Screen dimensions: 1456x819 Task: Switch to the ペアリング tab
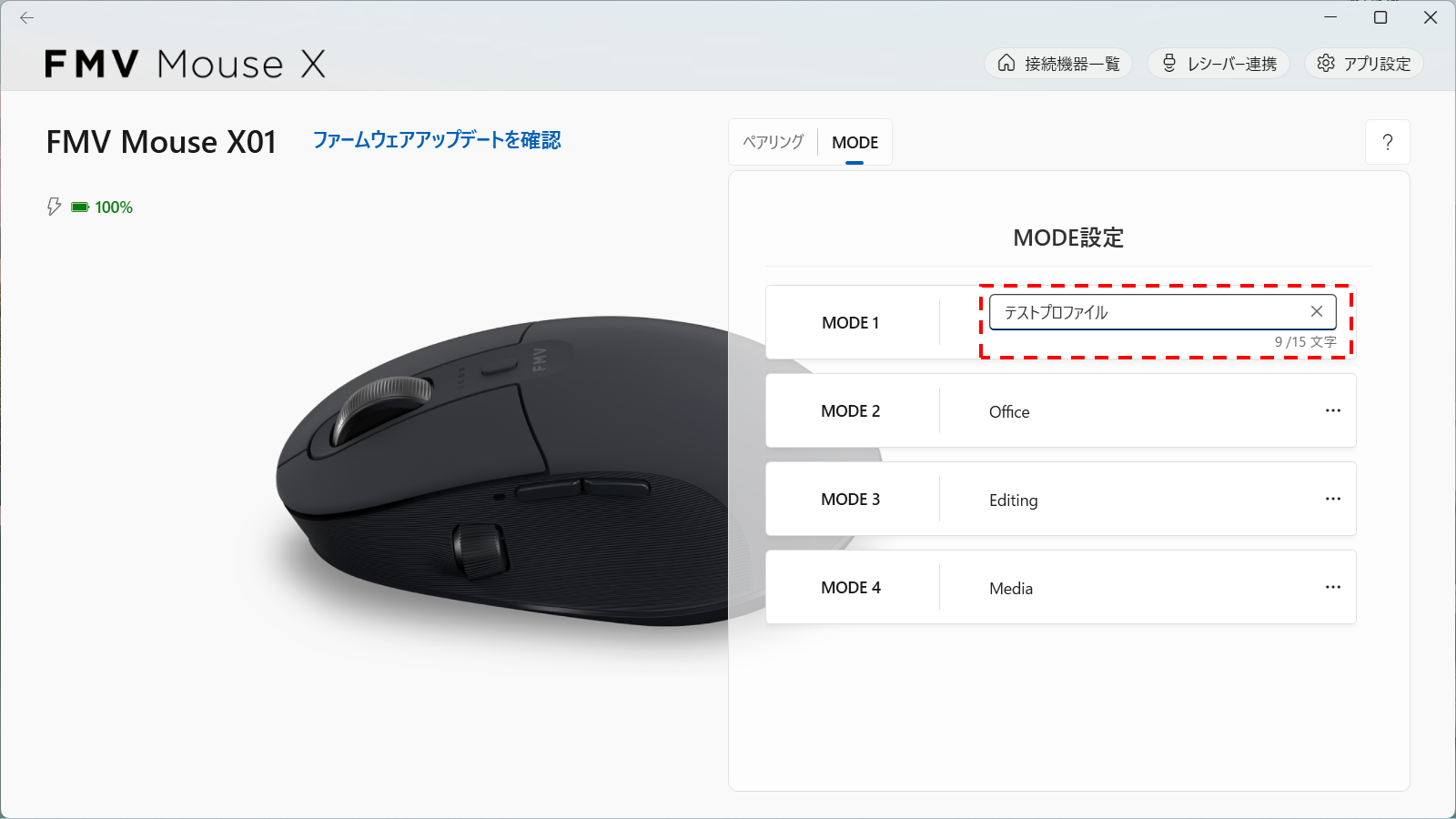(773, 142)
